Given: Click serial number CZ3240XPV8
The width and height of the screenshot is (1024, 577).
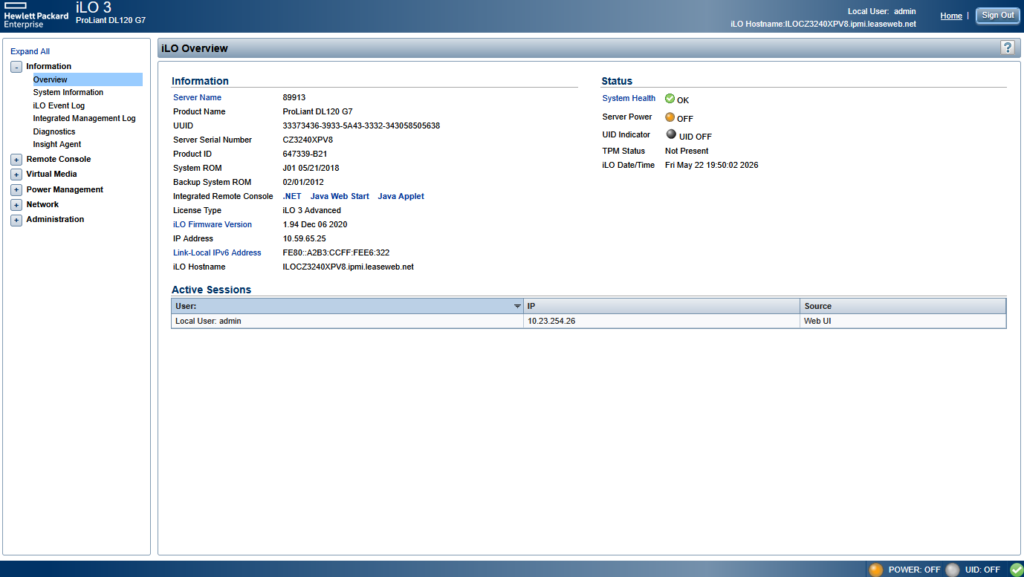Looking at the screenshot, I should point(308,140).
